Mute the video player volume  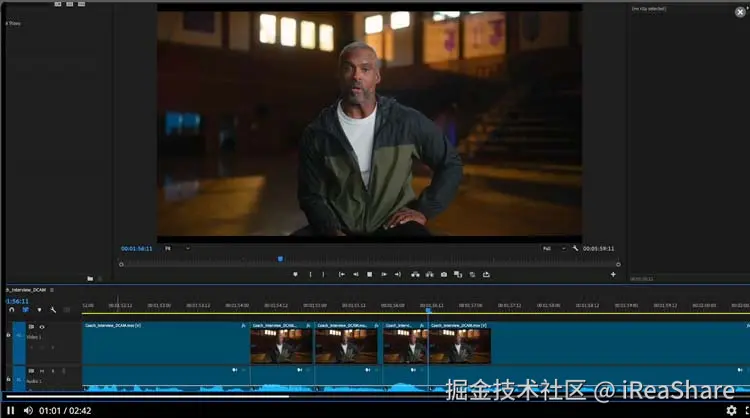28,410
